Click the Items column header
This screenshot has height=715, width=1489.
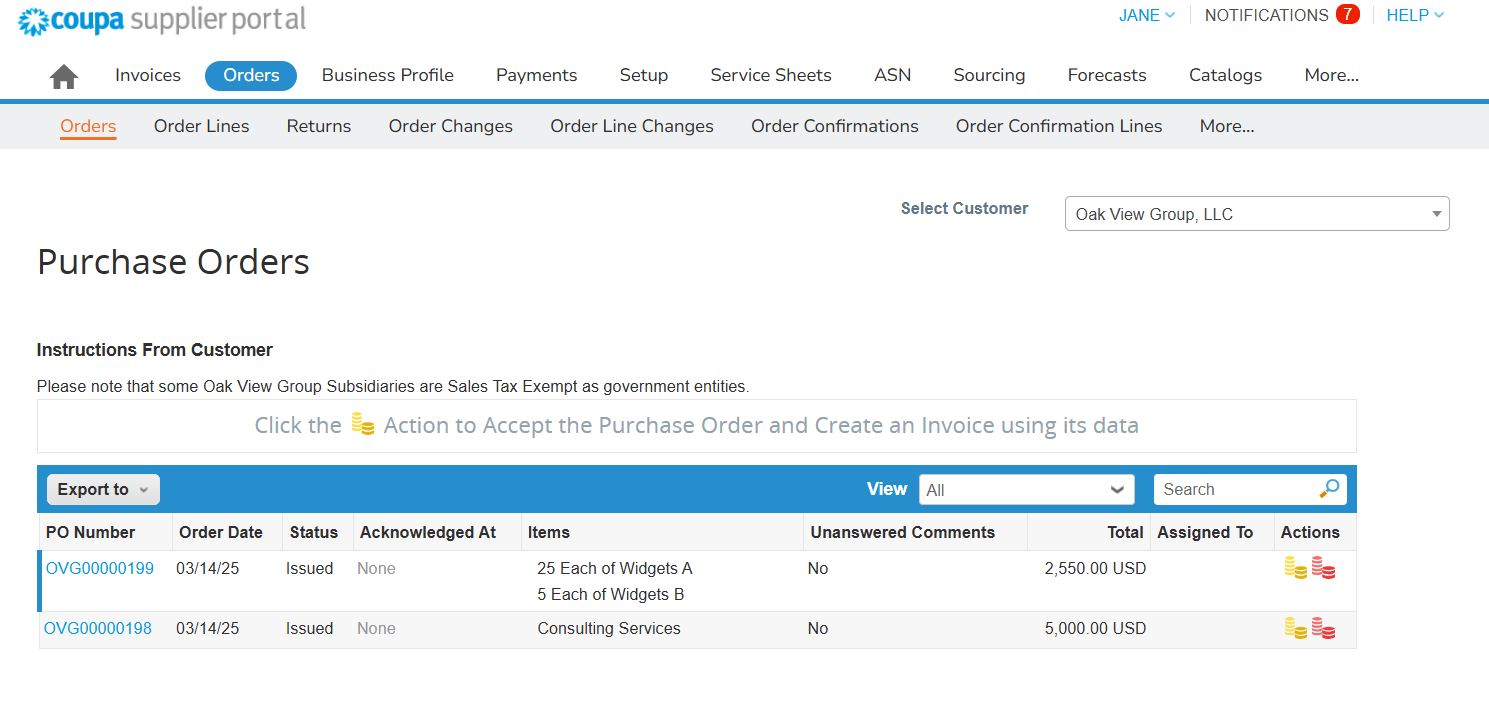549,532
